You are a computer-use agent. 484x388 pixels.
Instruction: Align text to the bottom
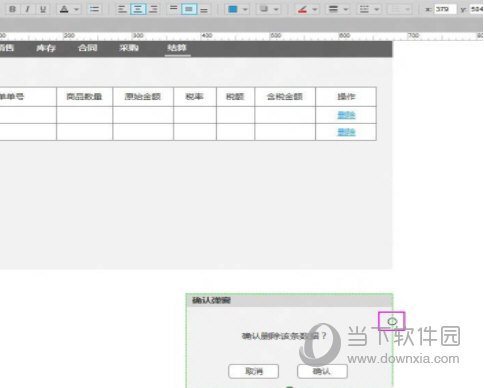point(204,10)
